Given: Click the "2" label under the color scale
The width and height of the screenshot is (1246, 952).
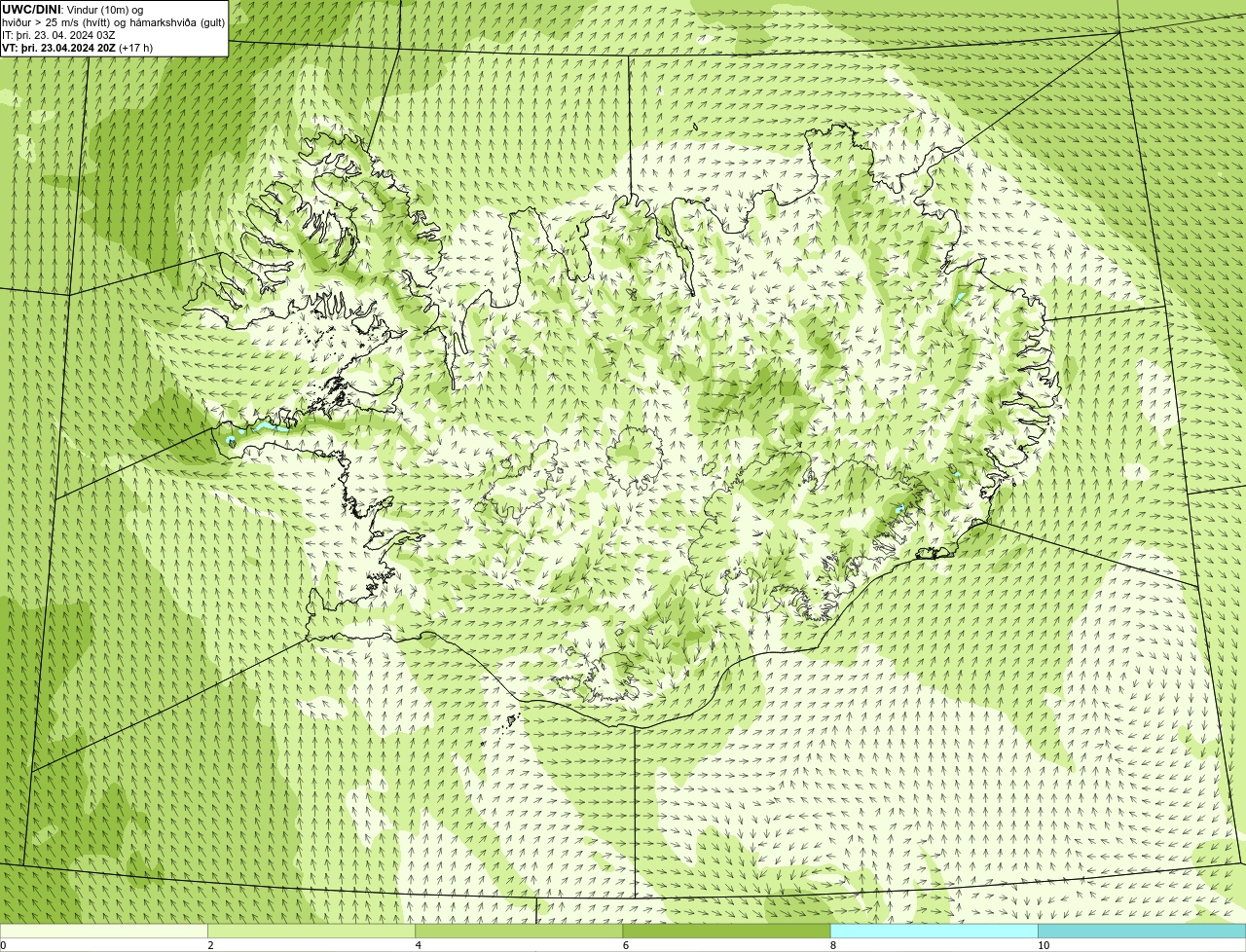Looking at the screenshot, I should (x=210, y=945).
